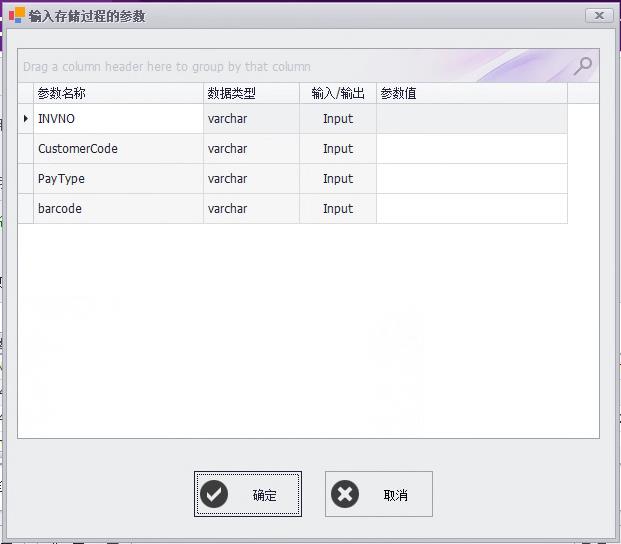Close the dialog with the X button
621x544 pixels.
point(599,15)
